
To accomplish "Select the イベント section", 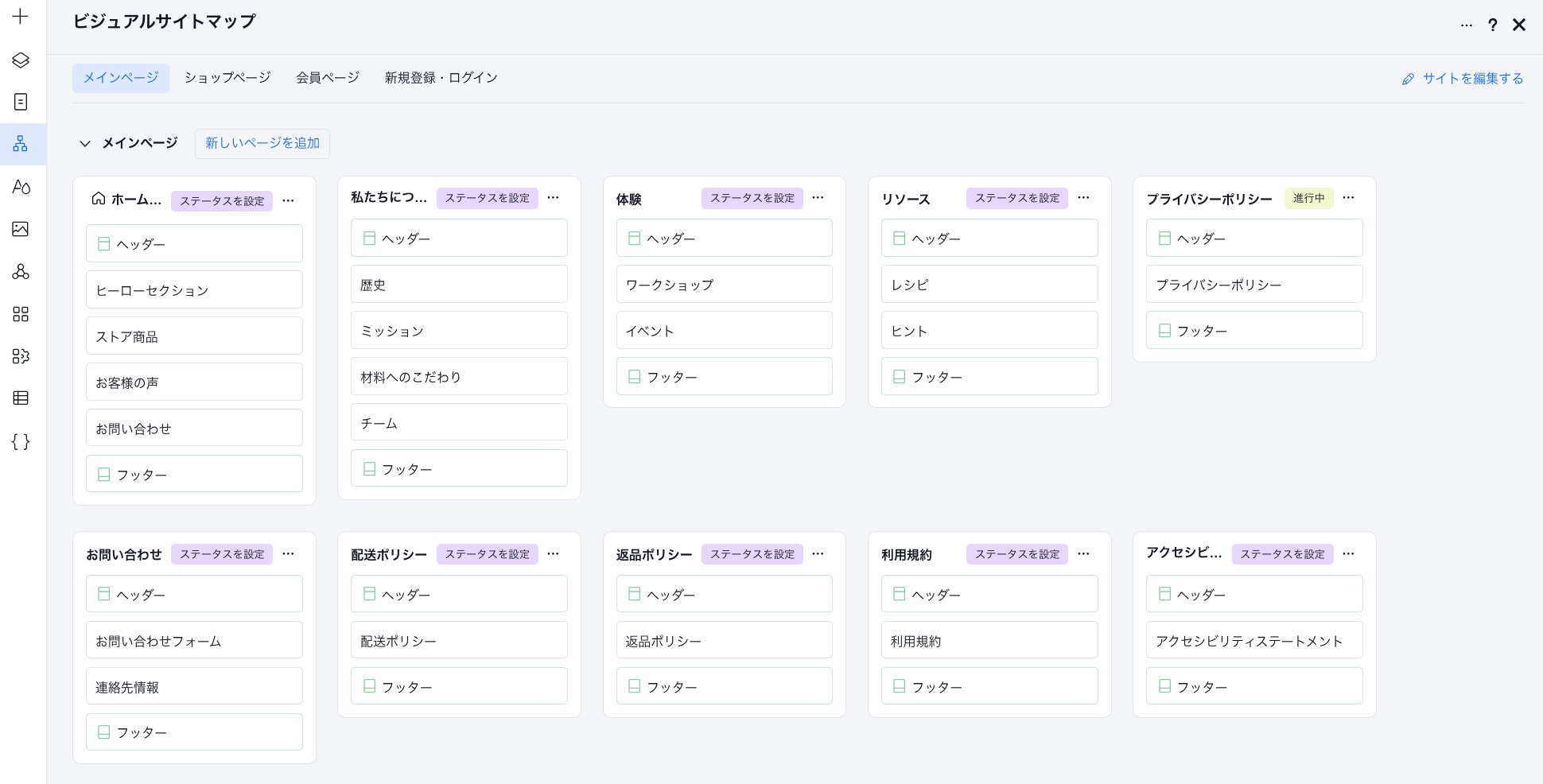I will (x=725, y=330).
